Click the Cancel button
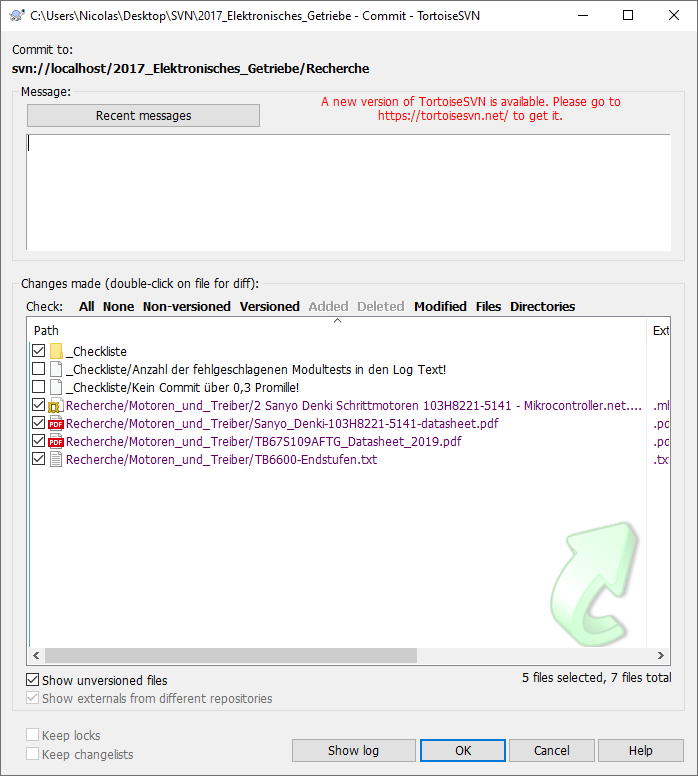Image resolution: width=698 pixels, height=776 pixels. click(x=551, y=751)
